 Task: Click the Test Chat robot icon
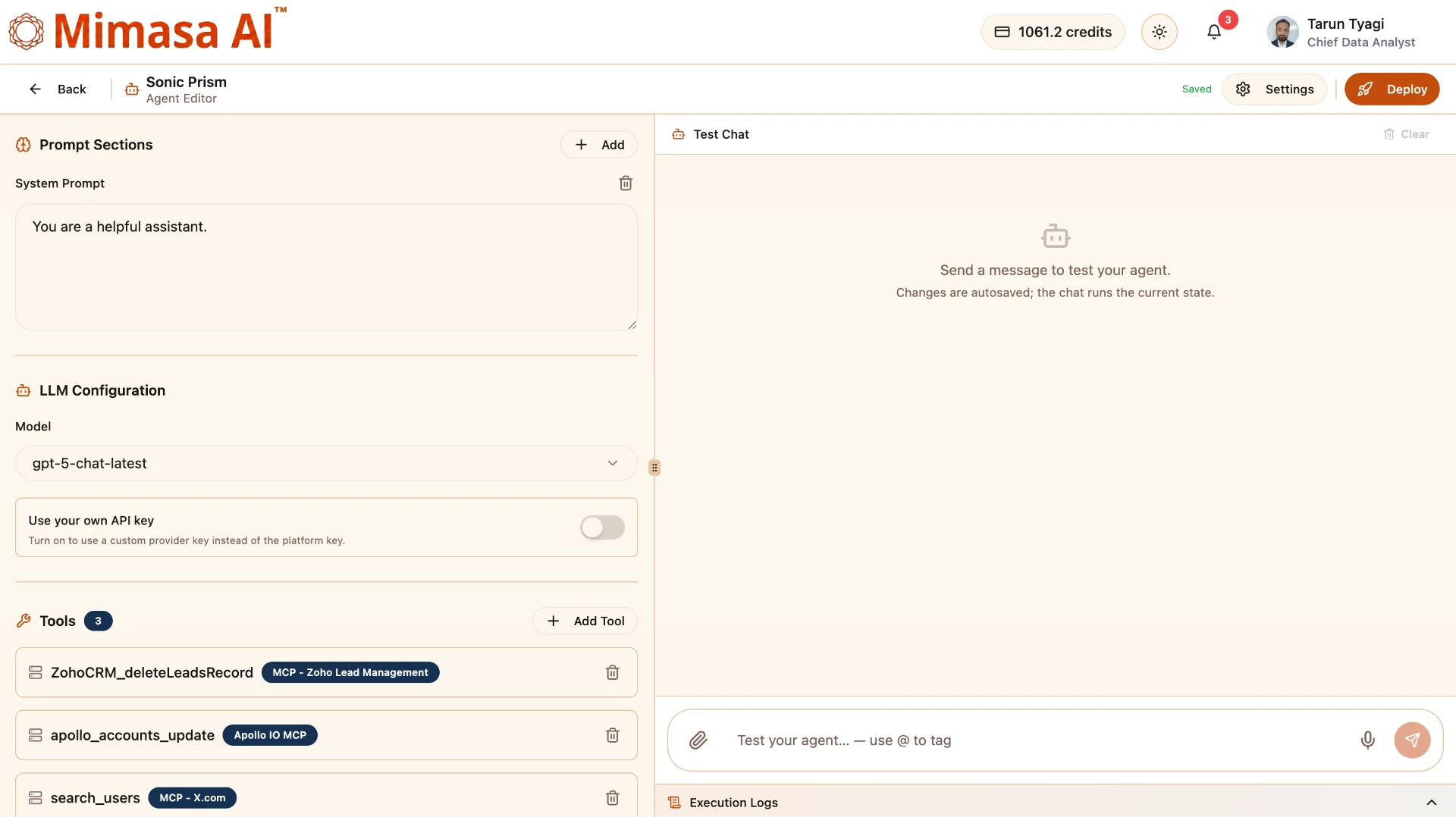[x=679, y=134]
